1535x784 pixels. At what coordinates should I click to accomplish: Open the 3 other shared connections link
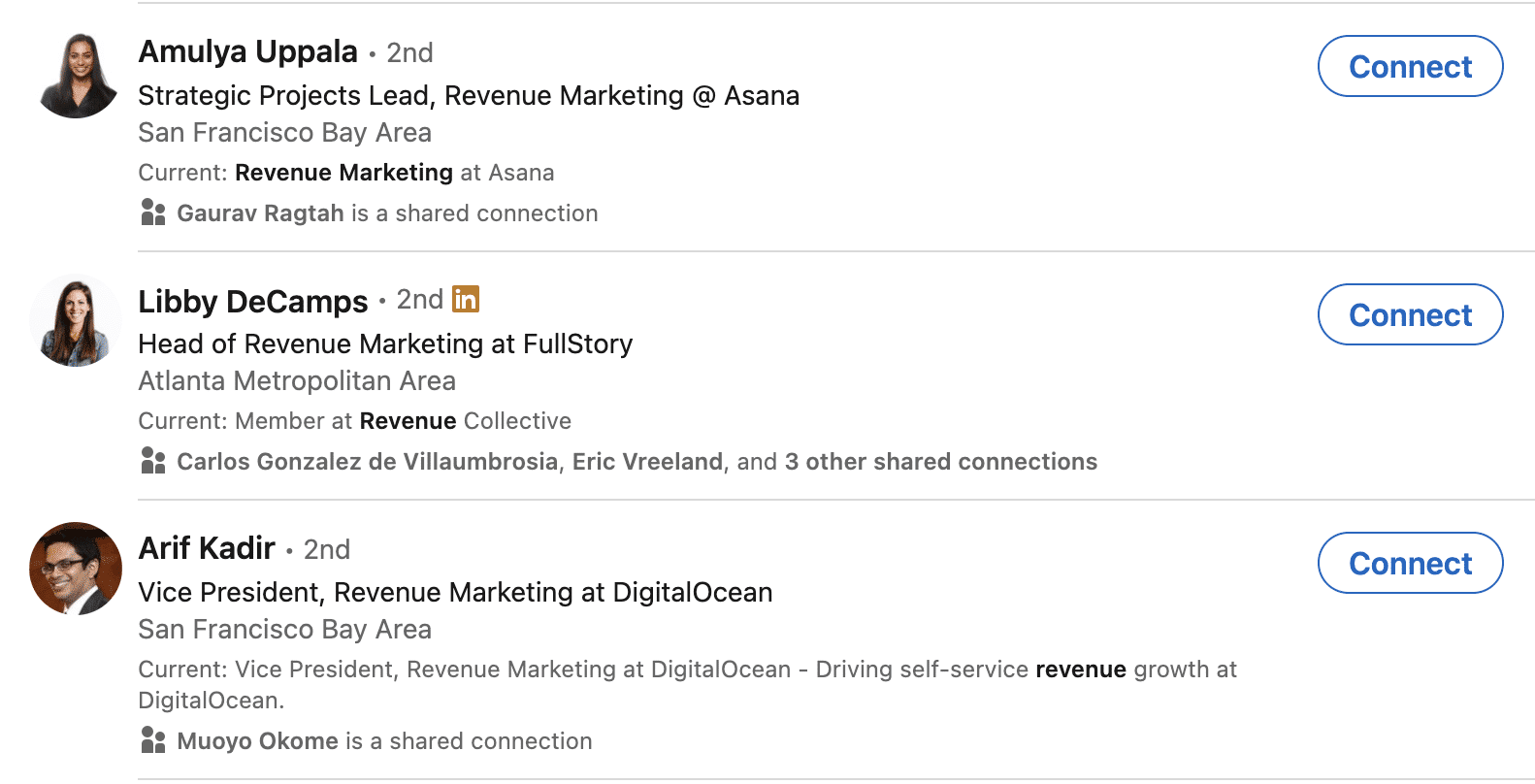point(941,462)
